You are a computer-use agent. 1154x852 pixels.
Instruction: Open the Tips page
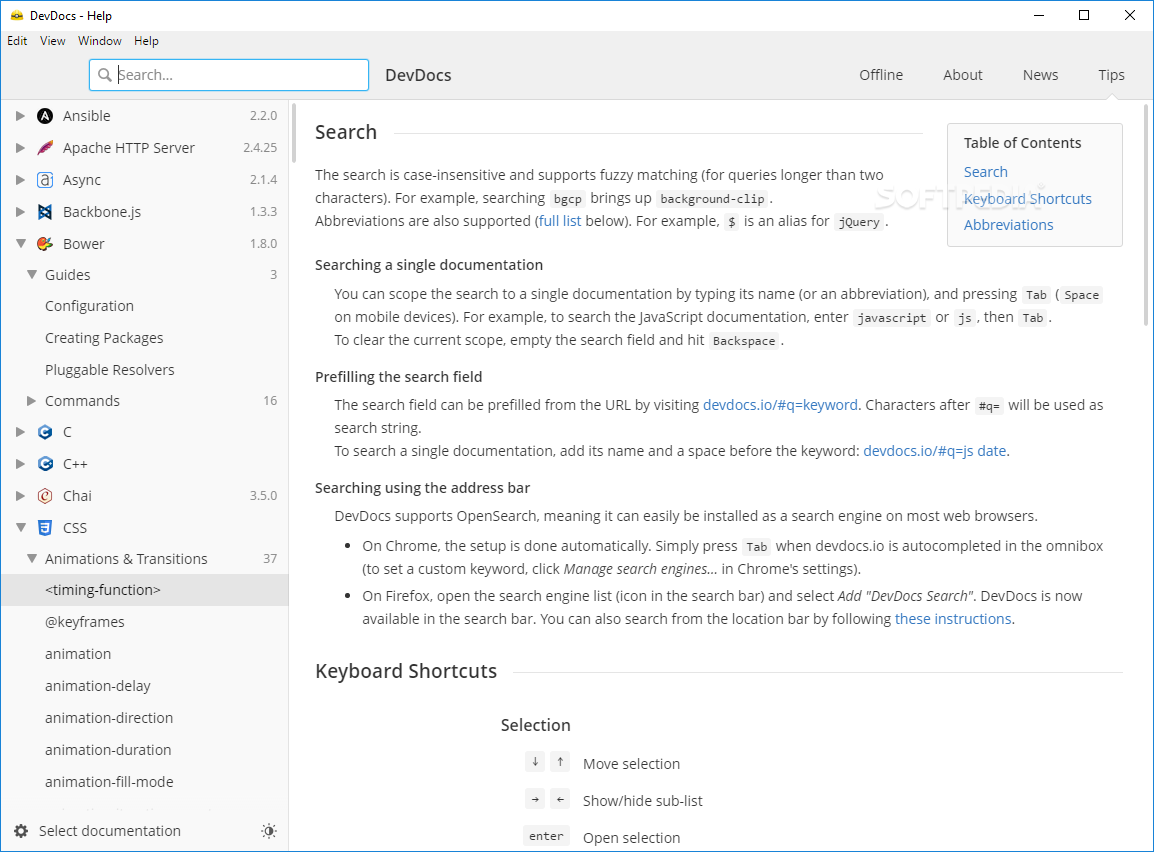point(1111,75)
